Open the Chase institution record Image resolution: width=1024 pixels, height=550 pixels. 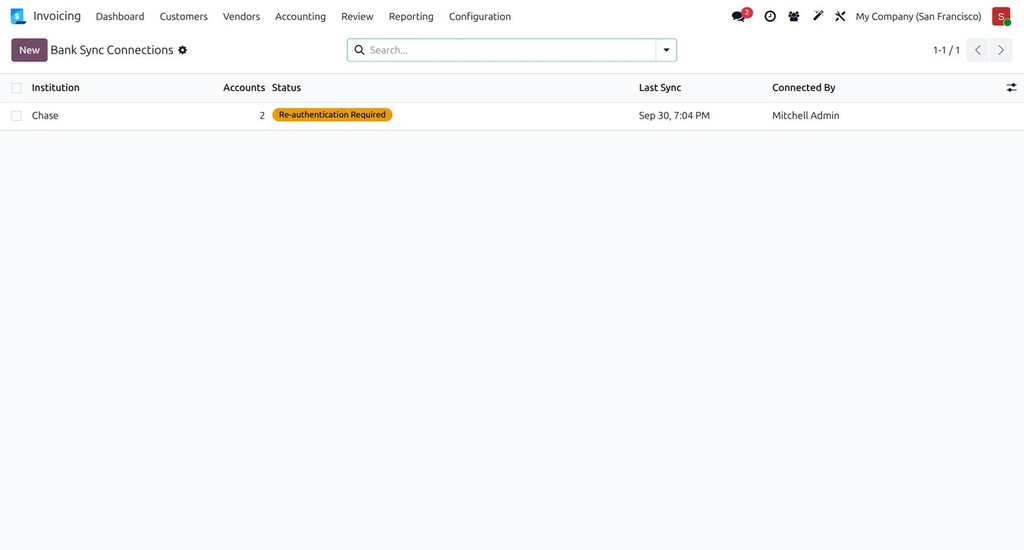(x=45, y=116)
